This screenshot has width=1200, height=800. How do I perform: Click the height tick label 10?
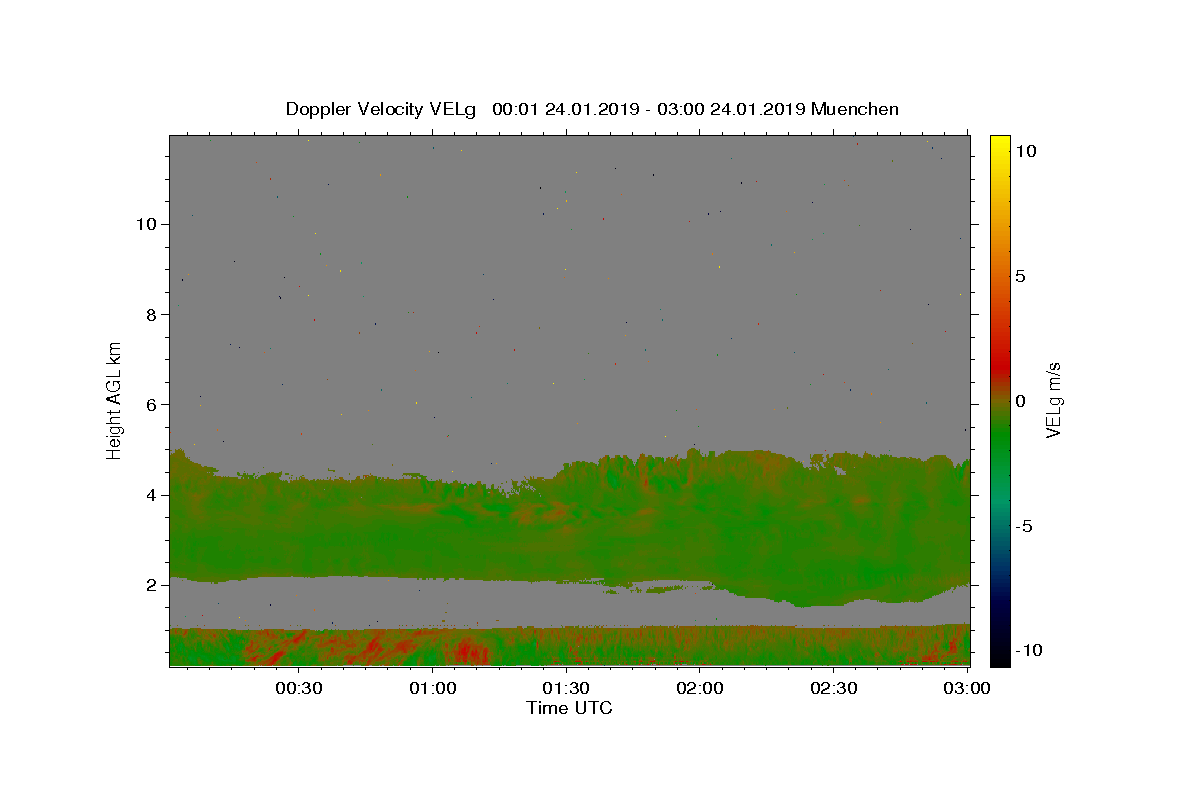[146, 224]
